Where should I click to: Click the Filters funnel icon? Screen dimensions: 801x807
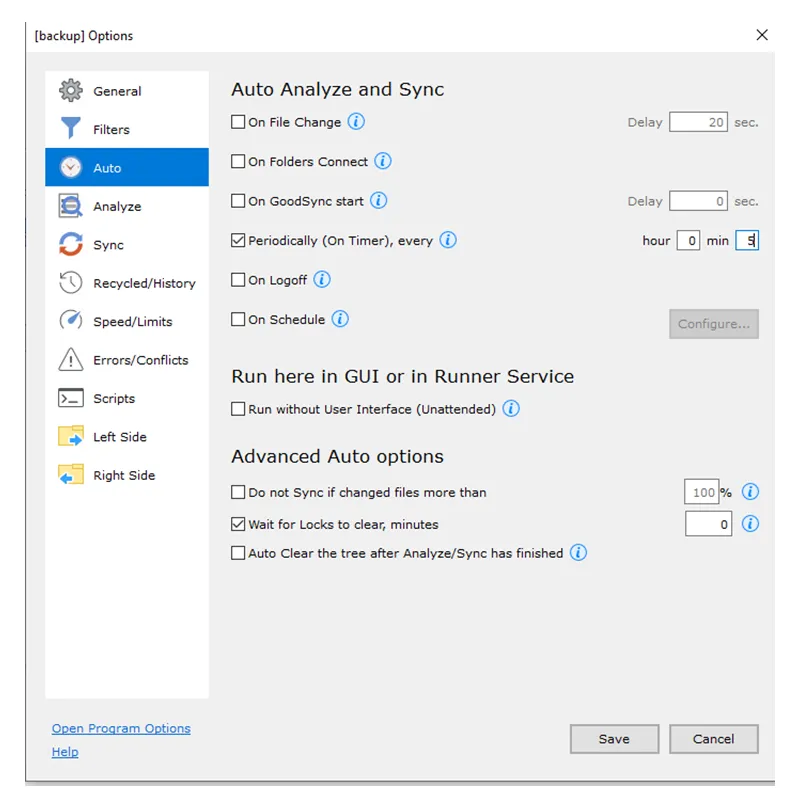[71, 129]
